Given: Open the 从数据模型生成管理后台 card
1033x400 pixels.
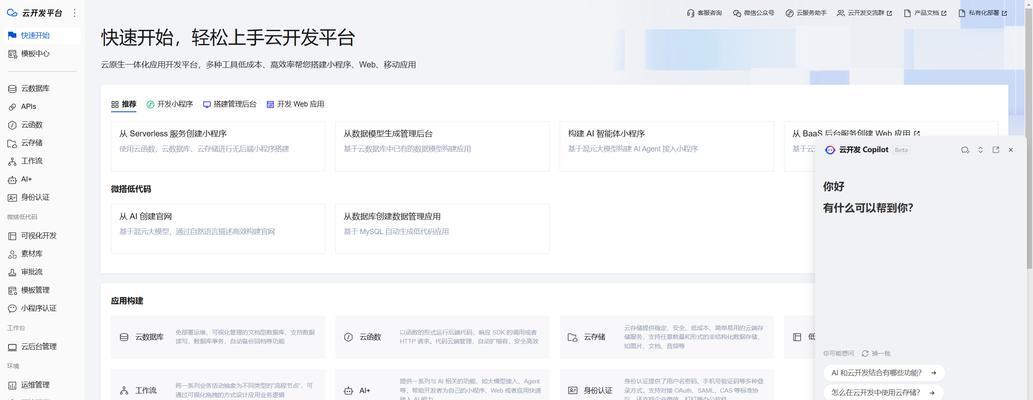Looking at the screenshot, I should pos(442,146).
